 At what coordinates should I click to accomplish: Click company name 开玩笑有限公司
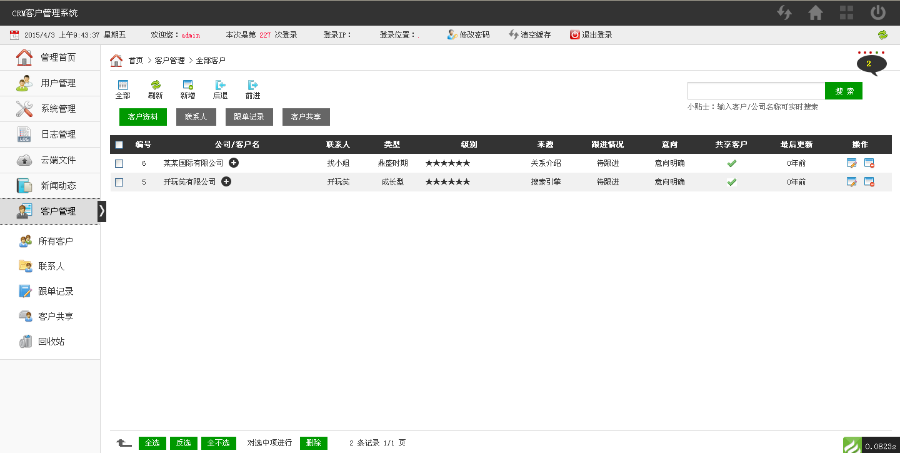pyautogui.click(x=190, y=181)
